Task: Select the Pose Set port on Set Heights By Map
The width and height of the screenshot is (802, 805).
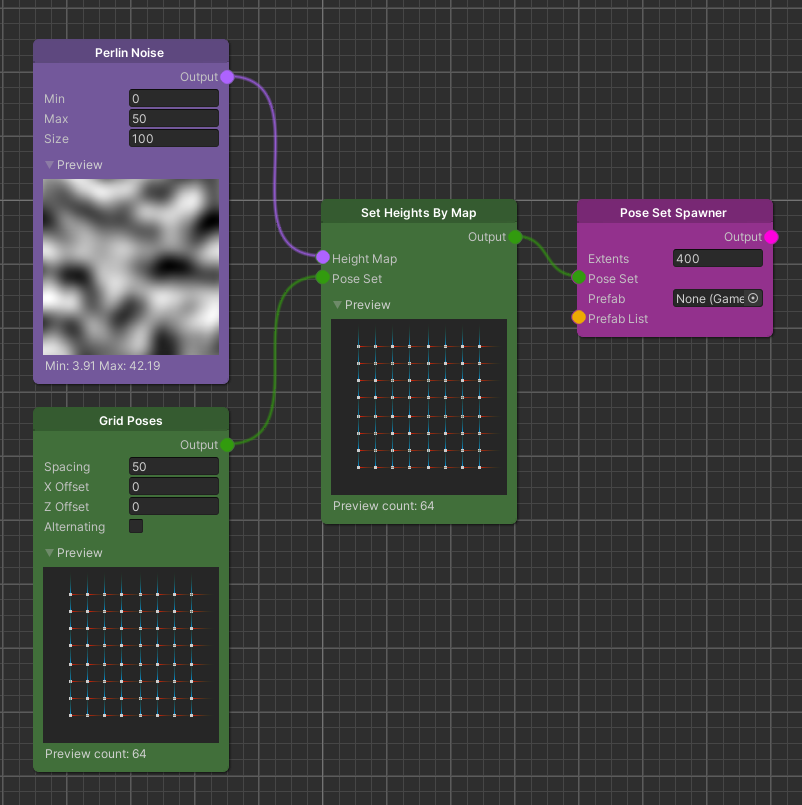Action: pyautogui.click(x=323, y=278)
